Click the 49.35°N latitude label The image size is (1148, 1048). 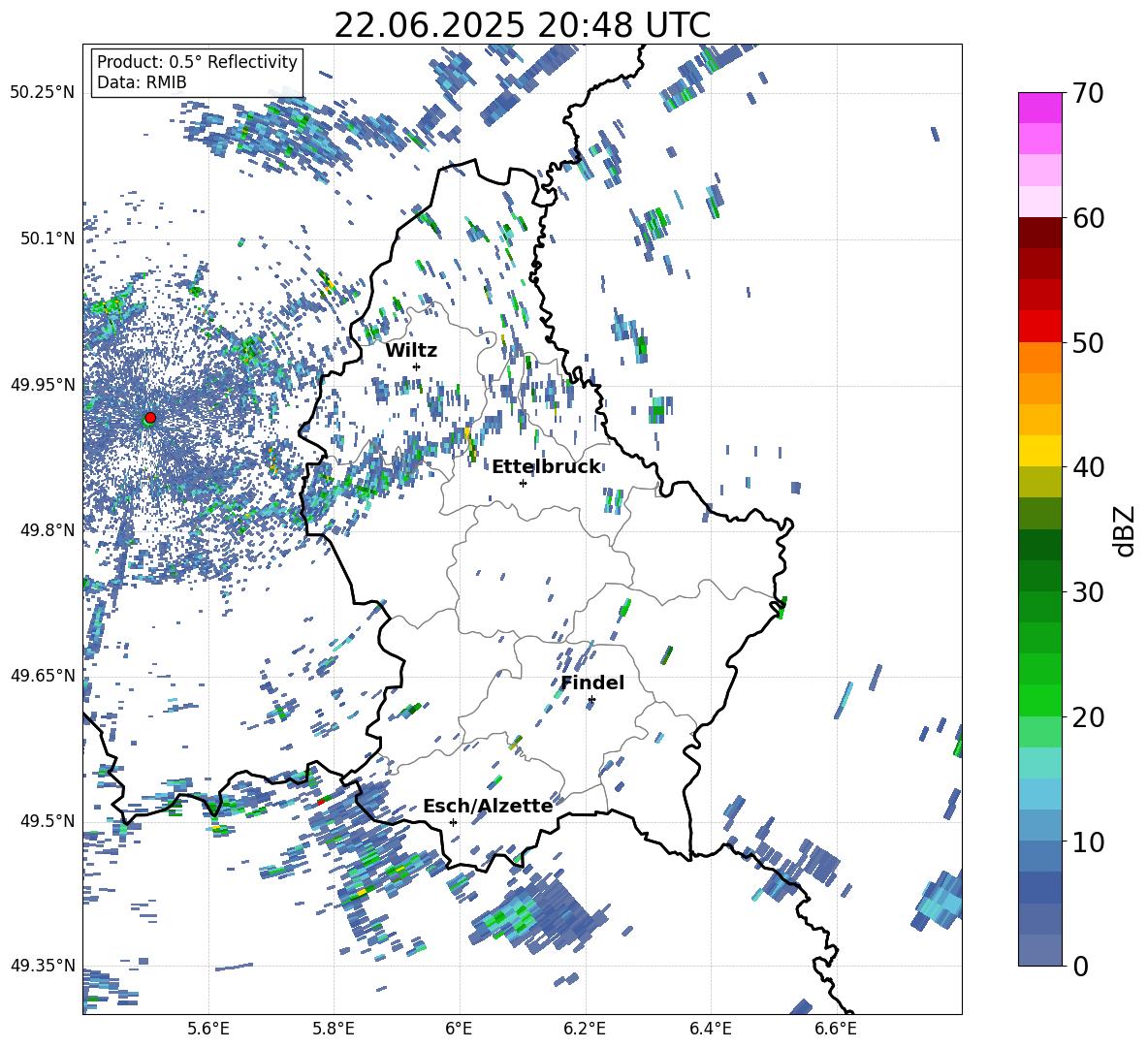click(x=43, y=966)
